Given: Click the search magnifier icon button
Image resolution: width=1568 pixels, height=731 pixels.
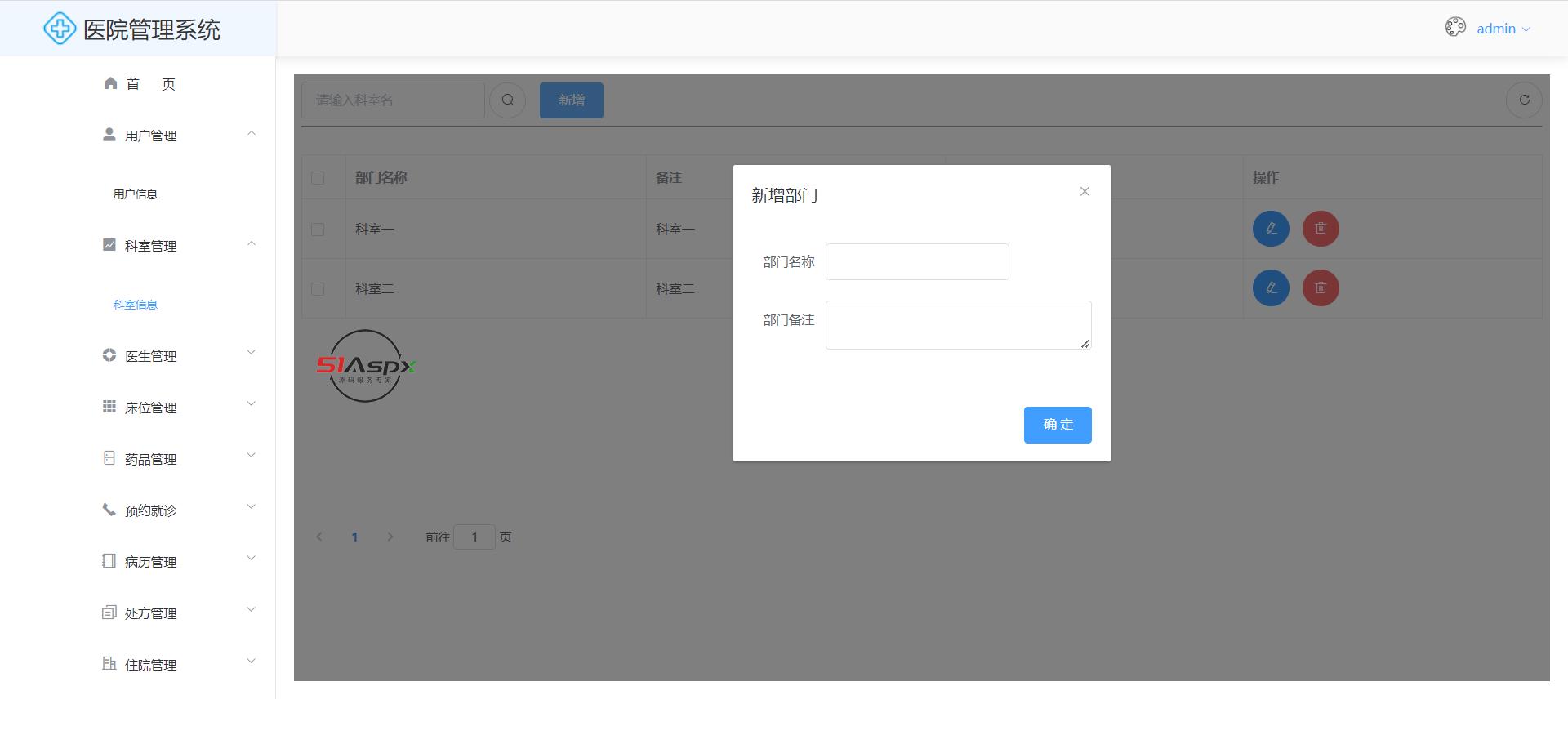Looking at the screenshot, I should point(507,100).
